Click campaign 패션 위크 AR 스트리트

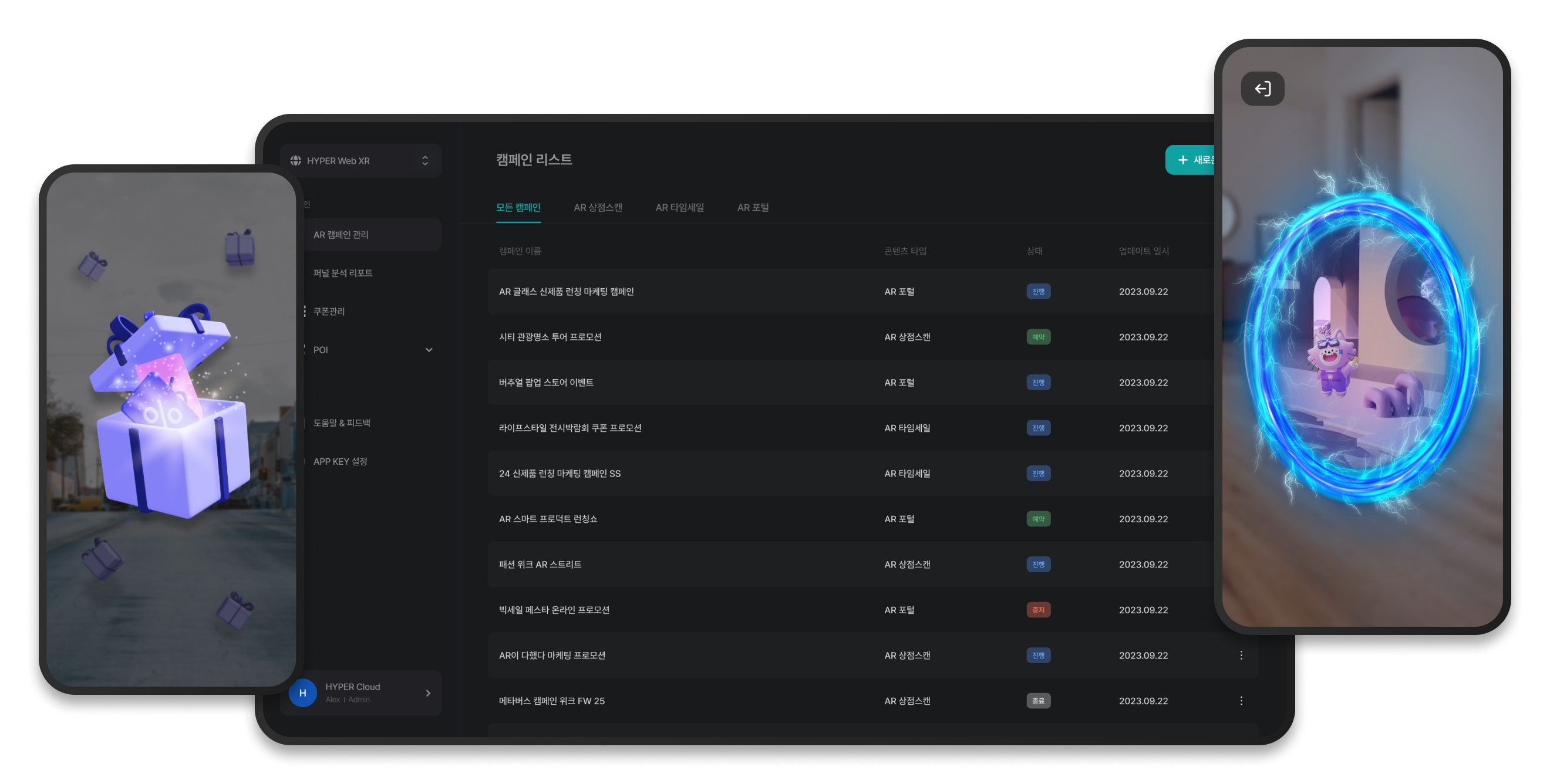pos(540,565)
